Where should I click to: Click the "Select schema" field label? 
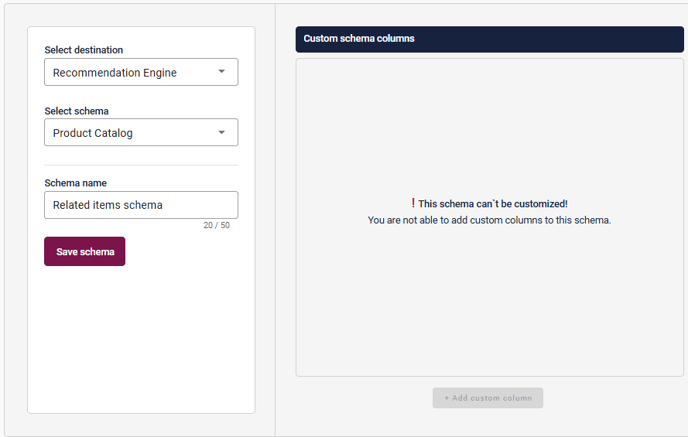click(77, 111)
